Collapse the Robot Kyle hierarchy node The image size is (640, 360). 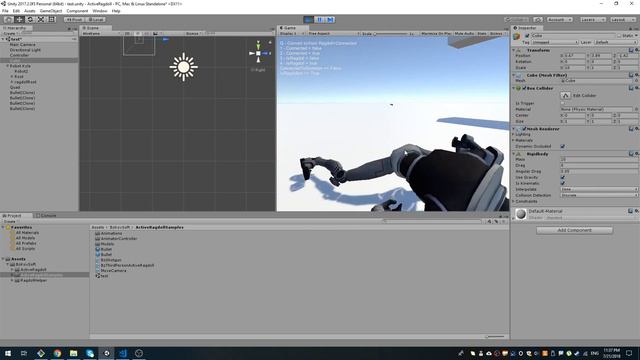click(7, 66)
